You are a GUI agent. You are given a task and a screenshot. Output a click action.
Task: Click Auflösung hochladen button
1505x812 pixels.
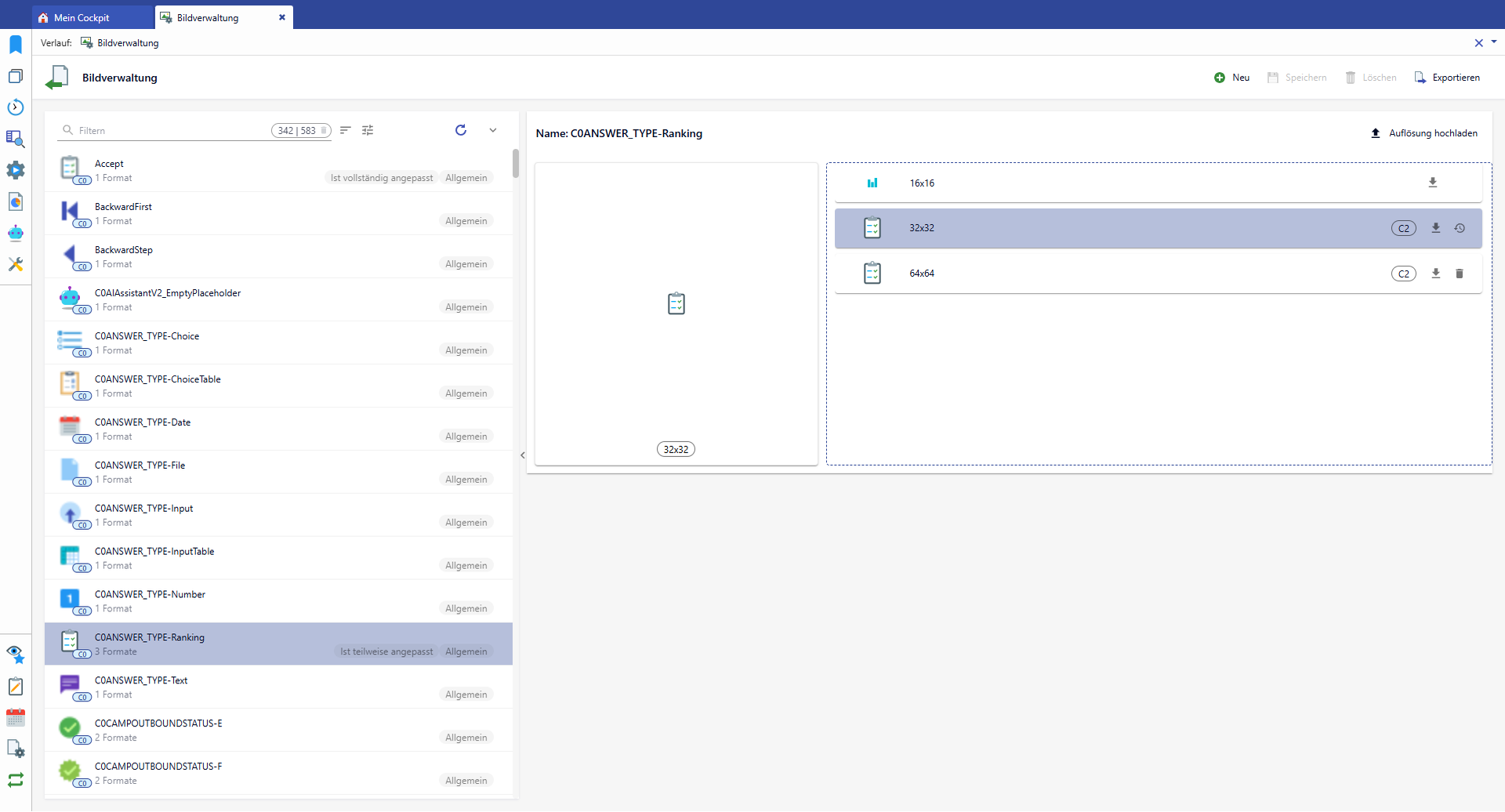[x=1423, y=133]
